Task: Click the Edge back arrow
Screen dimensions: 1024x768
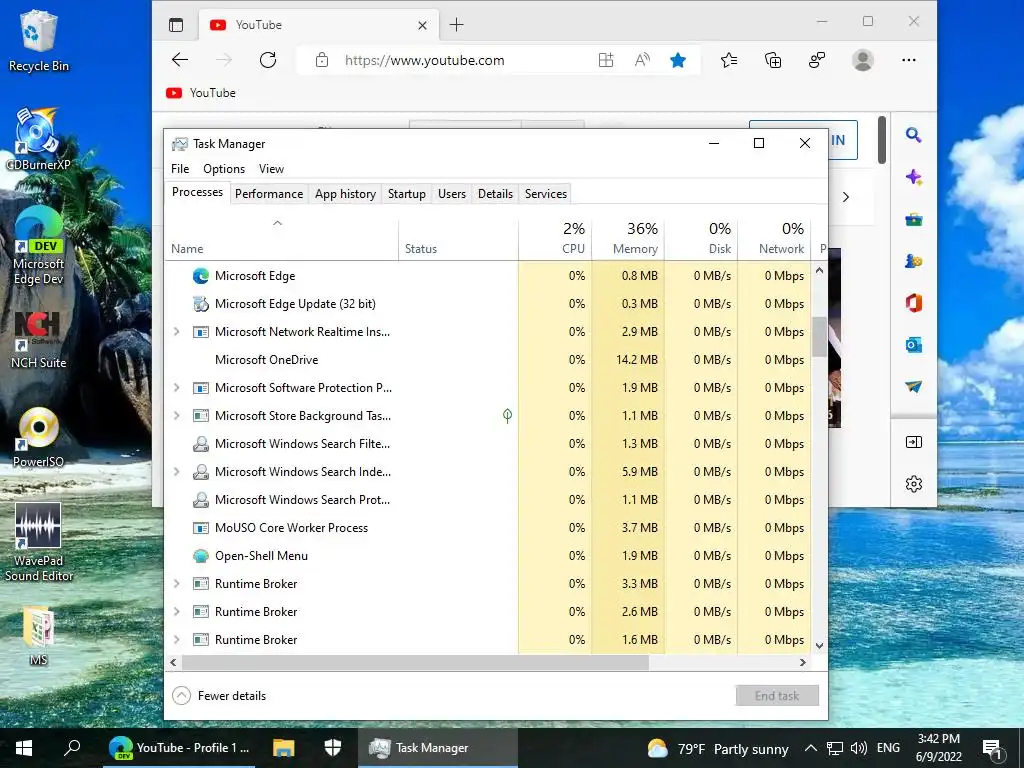Action: pos(180,60)
